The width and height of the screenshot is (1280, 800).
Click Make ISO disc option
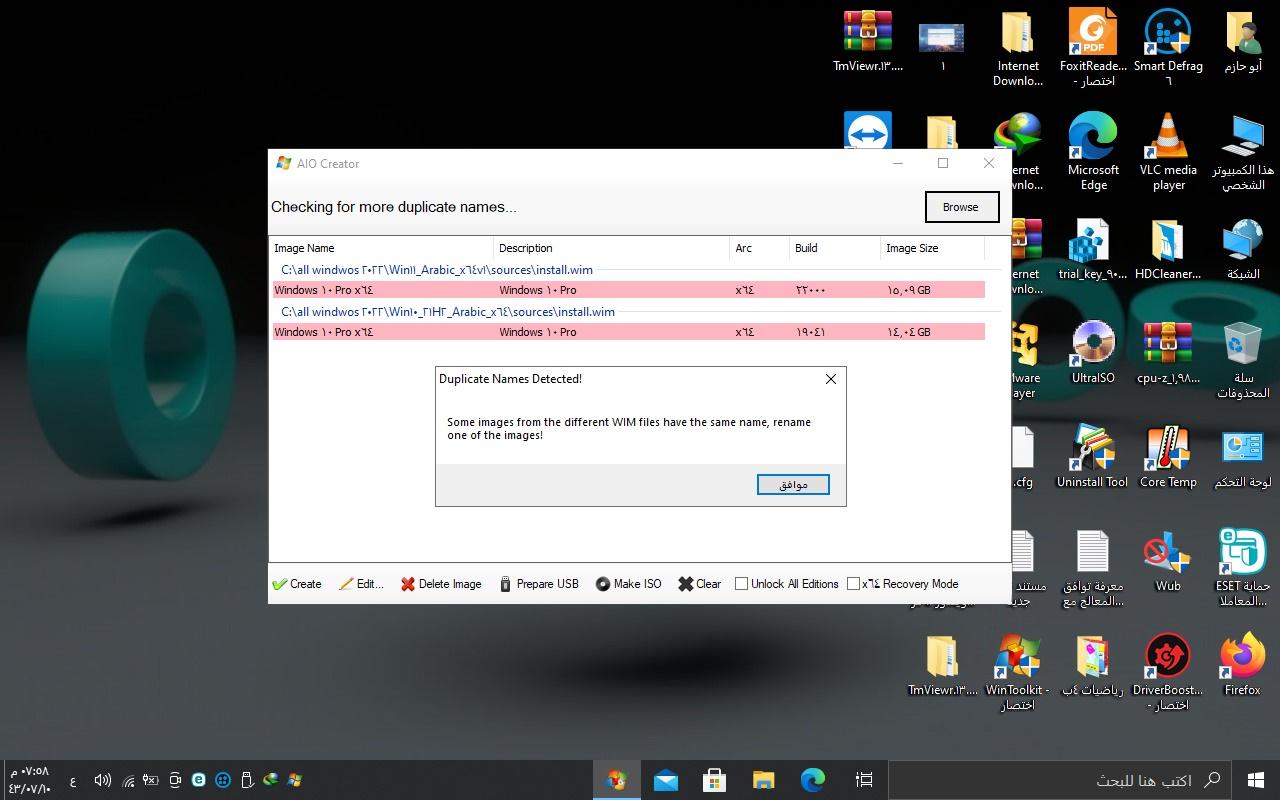[x=628, y=584]
